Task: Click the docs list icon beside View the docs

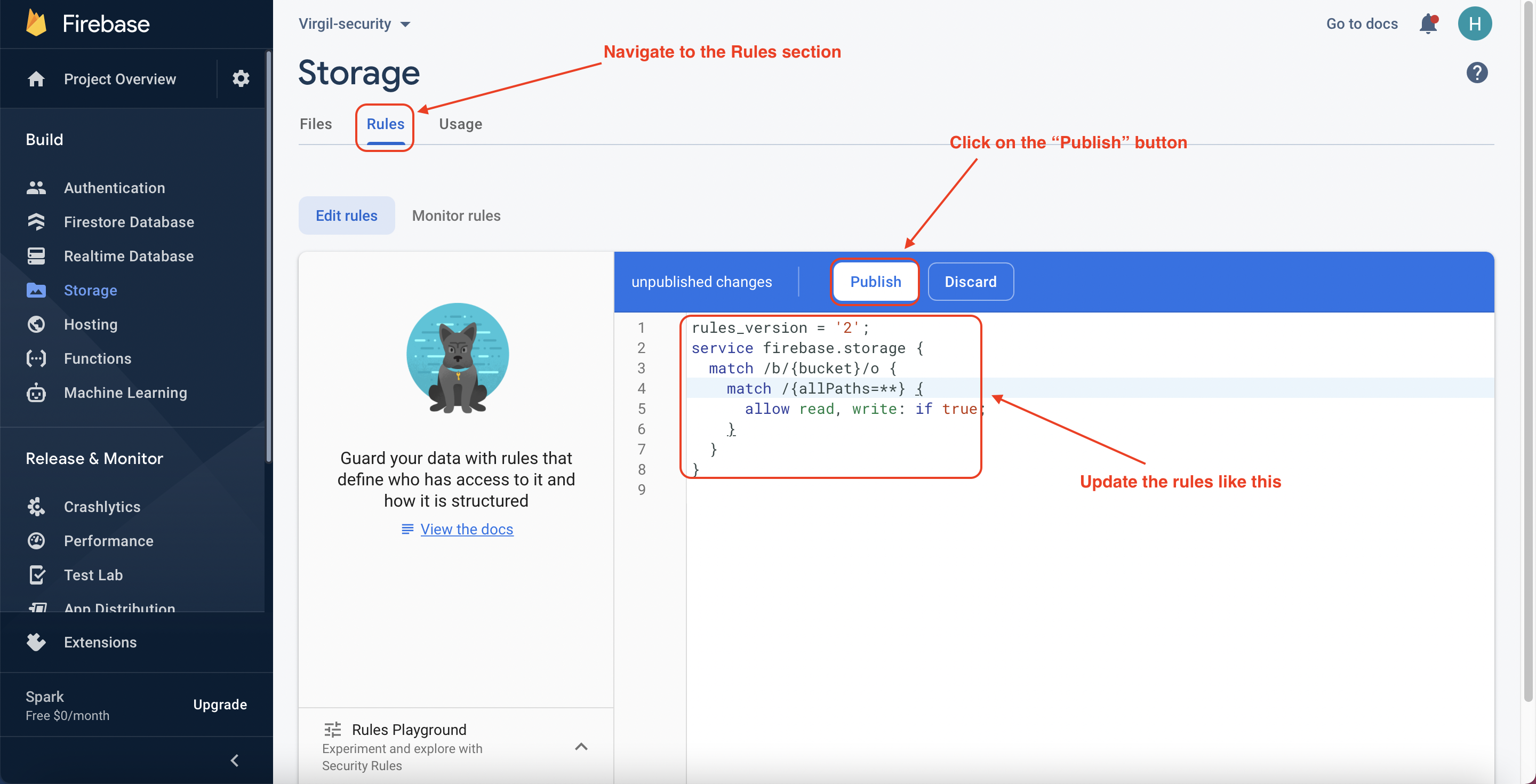Action: 407,529
